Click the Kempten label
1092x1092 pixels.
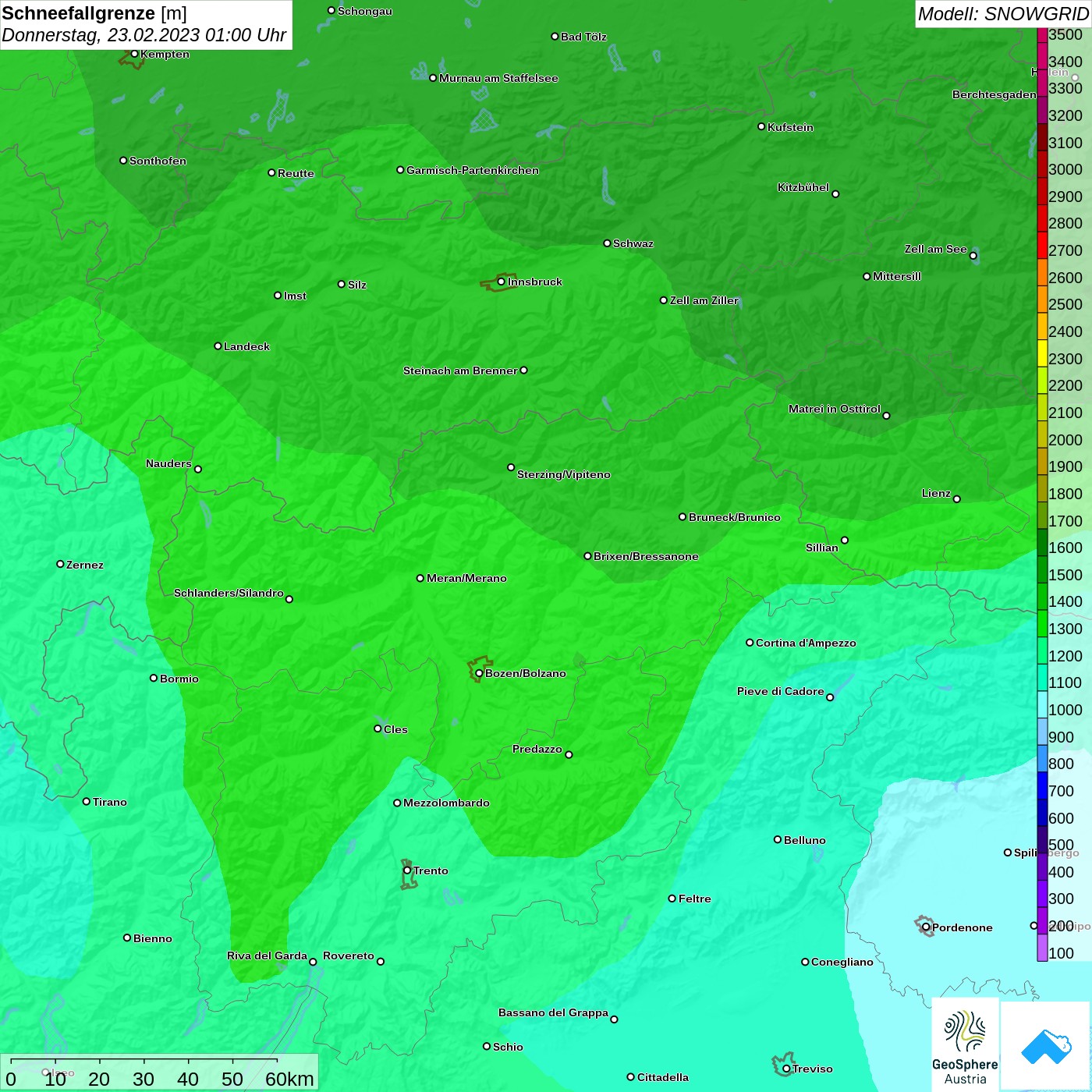pos(165,54)
